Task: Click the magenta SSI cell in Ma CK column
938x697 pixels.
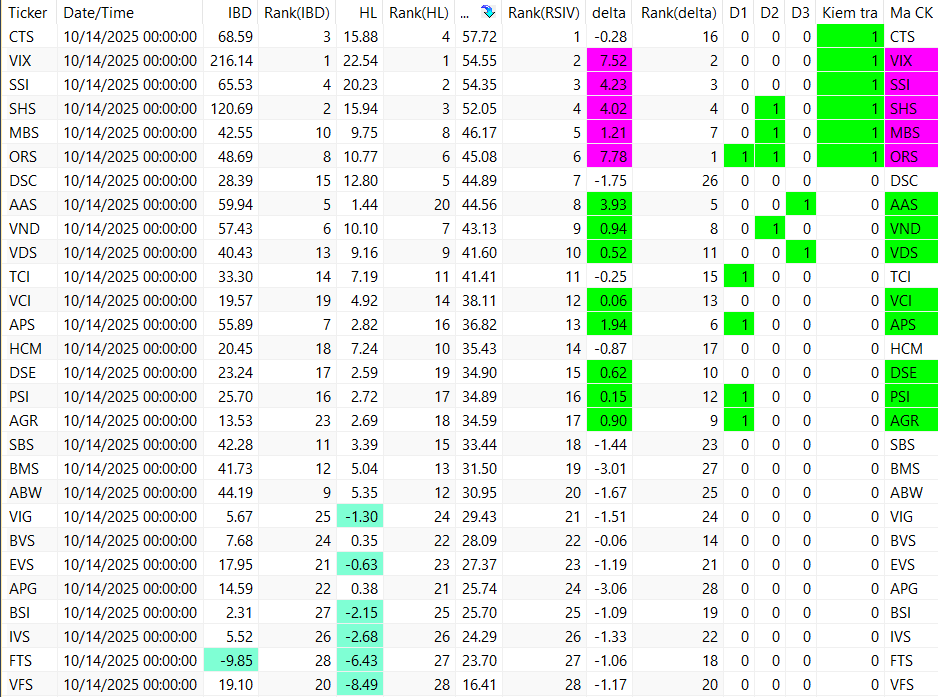Action: [x=911, y=85]
